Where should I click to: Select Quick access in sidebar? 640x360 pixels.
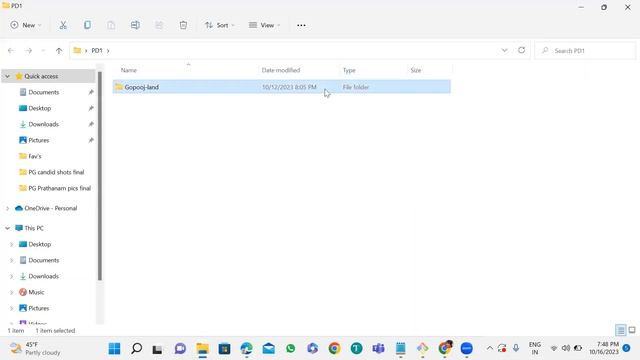pyautogui.click(x=41, y=76)
